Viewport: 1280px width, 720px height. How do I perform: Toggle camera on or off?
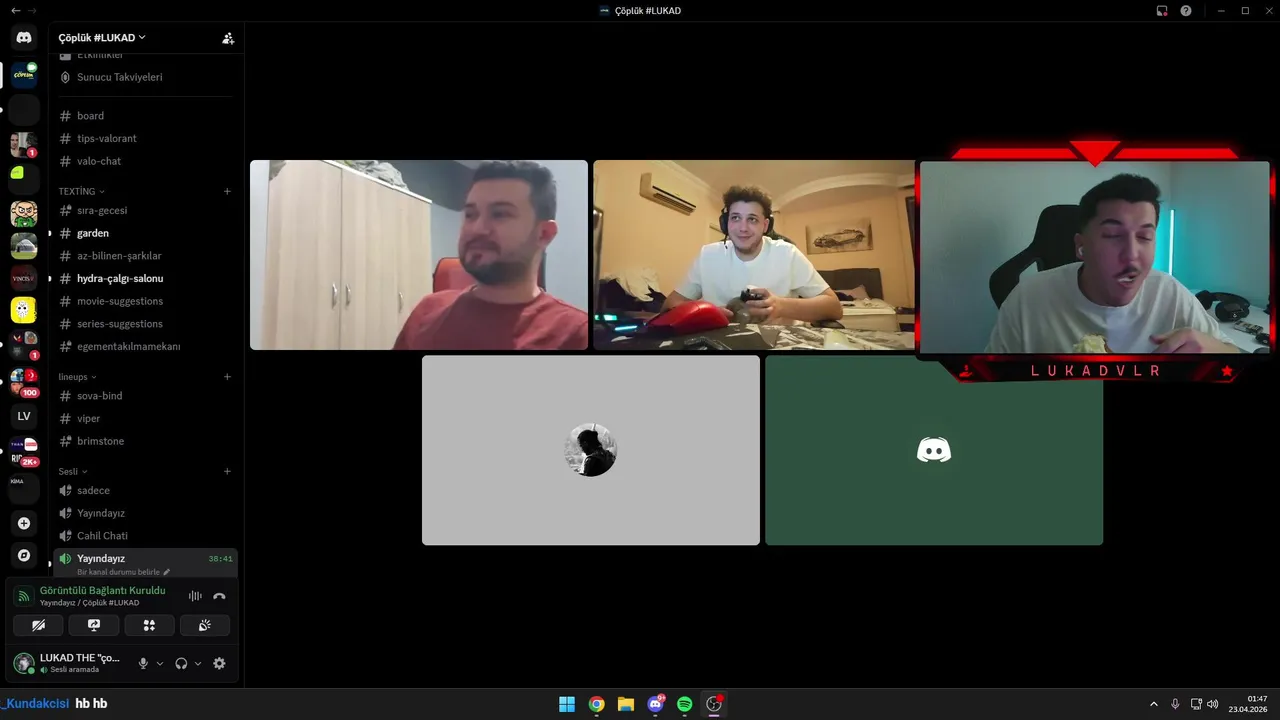click(38, 625)
